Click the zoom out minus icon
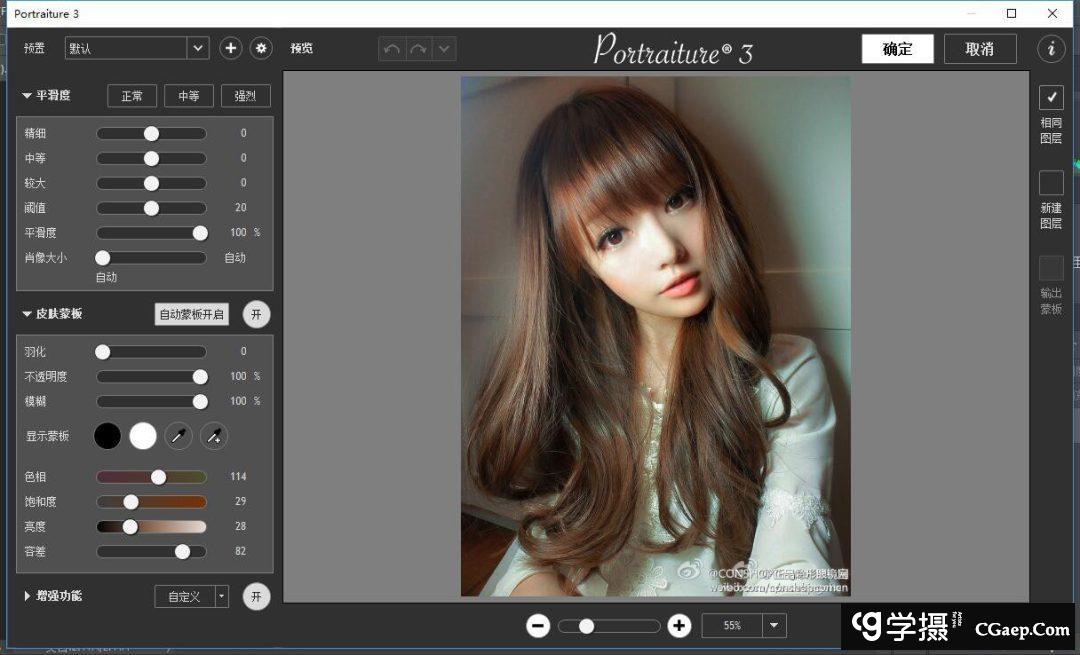The width and height of the screenshot is (1080, 655). tap(538, 626)
